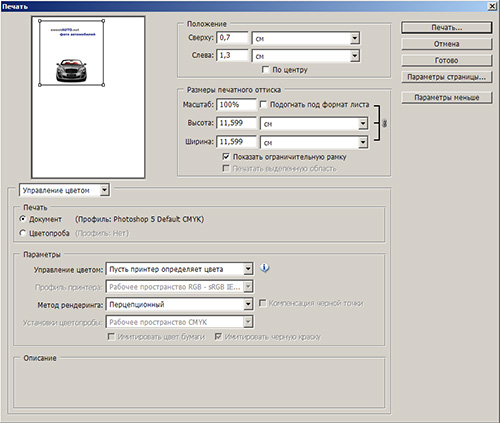Click the top-left bounding box handle in preview

tap(40, 21)
